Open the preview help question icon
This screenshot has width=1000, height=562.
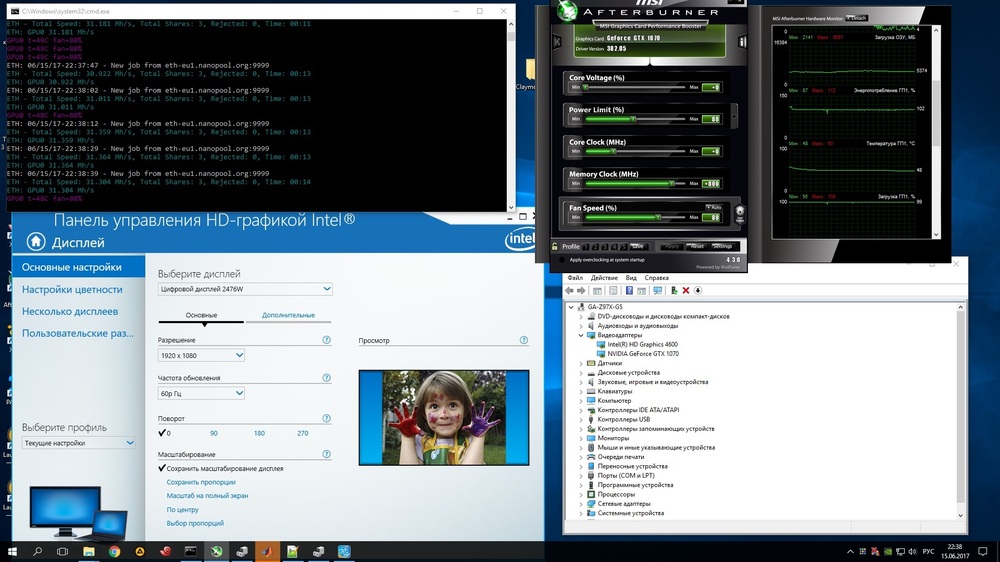(x=524, y=340)
